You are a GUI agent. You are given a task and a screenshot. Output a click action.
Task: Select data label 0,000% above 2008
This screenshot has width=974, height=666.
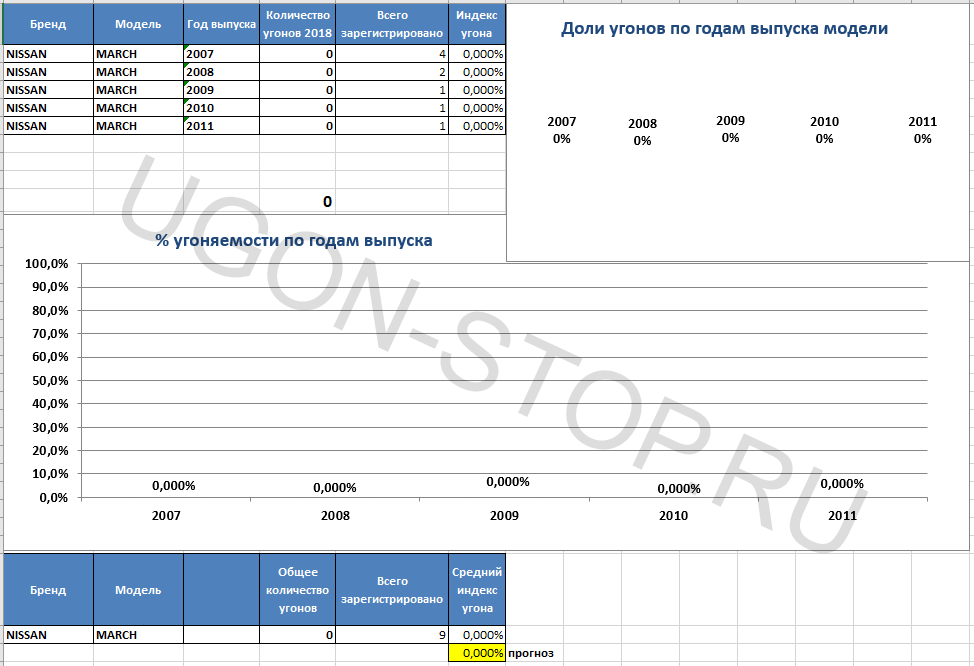[x=335, y=488]
